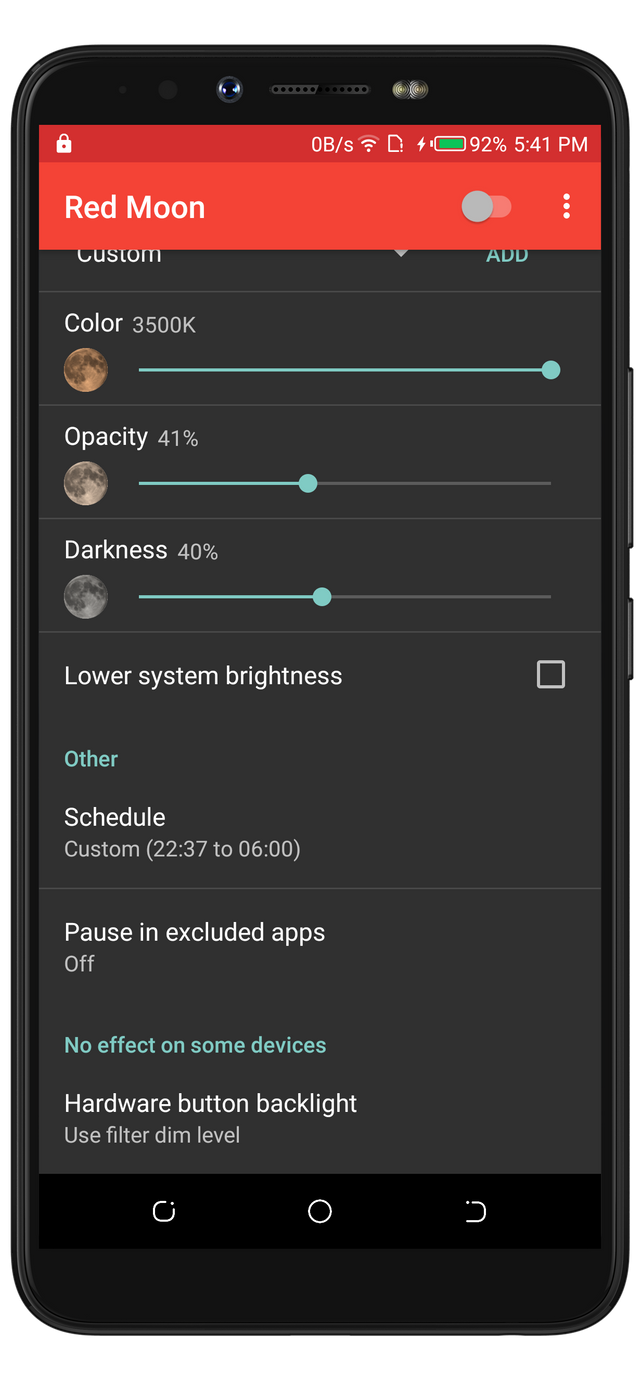Open the Schedule setting
This screenshot has width=640, height=1374.
320,832
